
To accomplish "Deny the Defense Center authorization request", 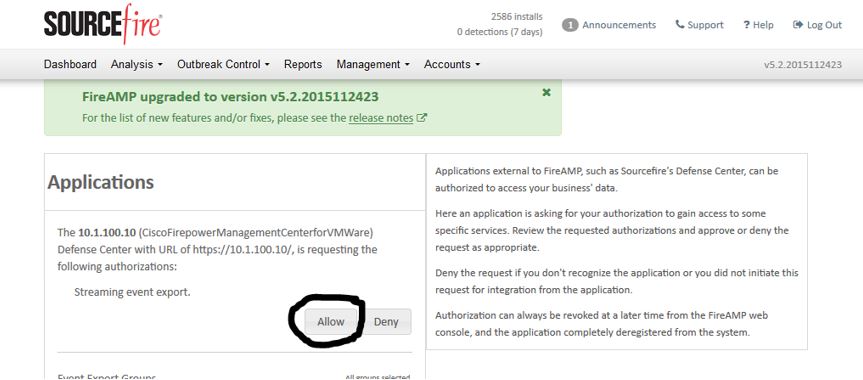I will pyautogui.click(x=386, y=322).
